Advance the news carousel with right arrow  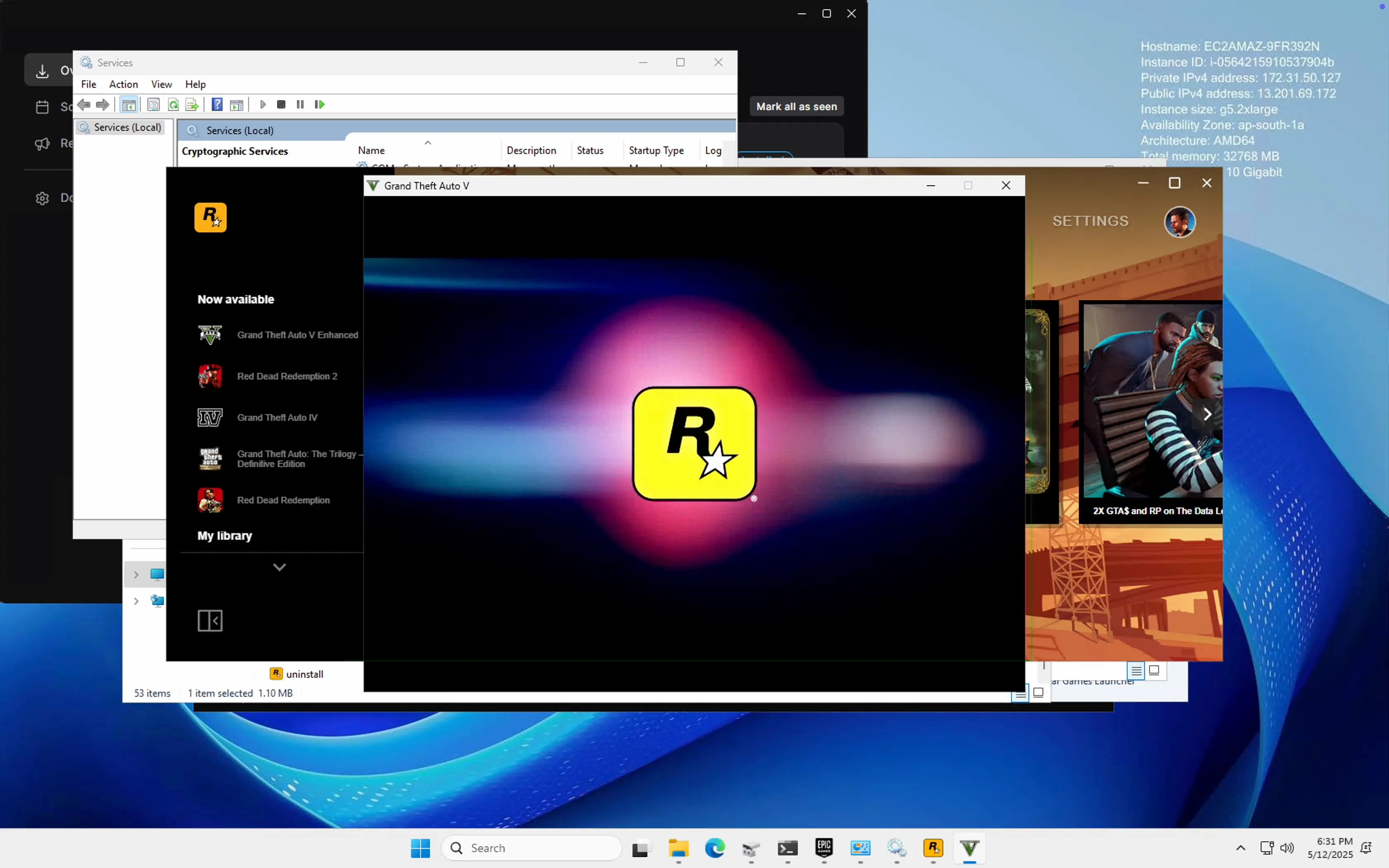(x=1207, y=414)
